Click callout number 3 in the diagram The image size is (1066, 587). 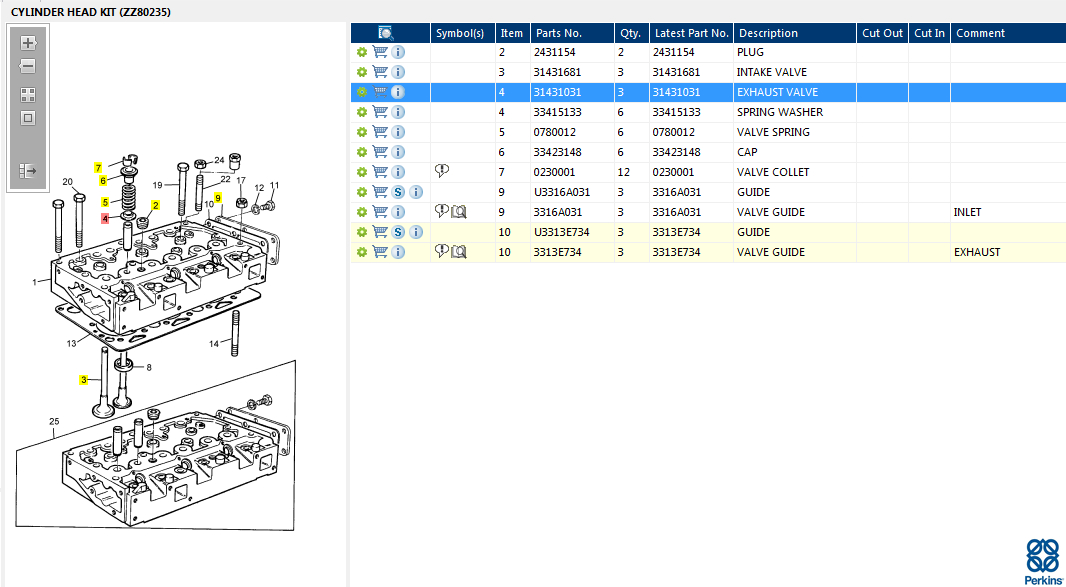(85, 380)
